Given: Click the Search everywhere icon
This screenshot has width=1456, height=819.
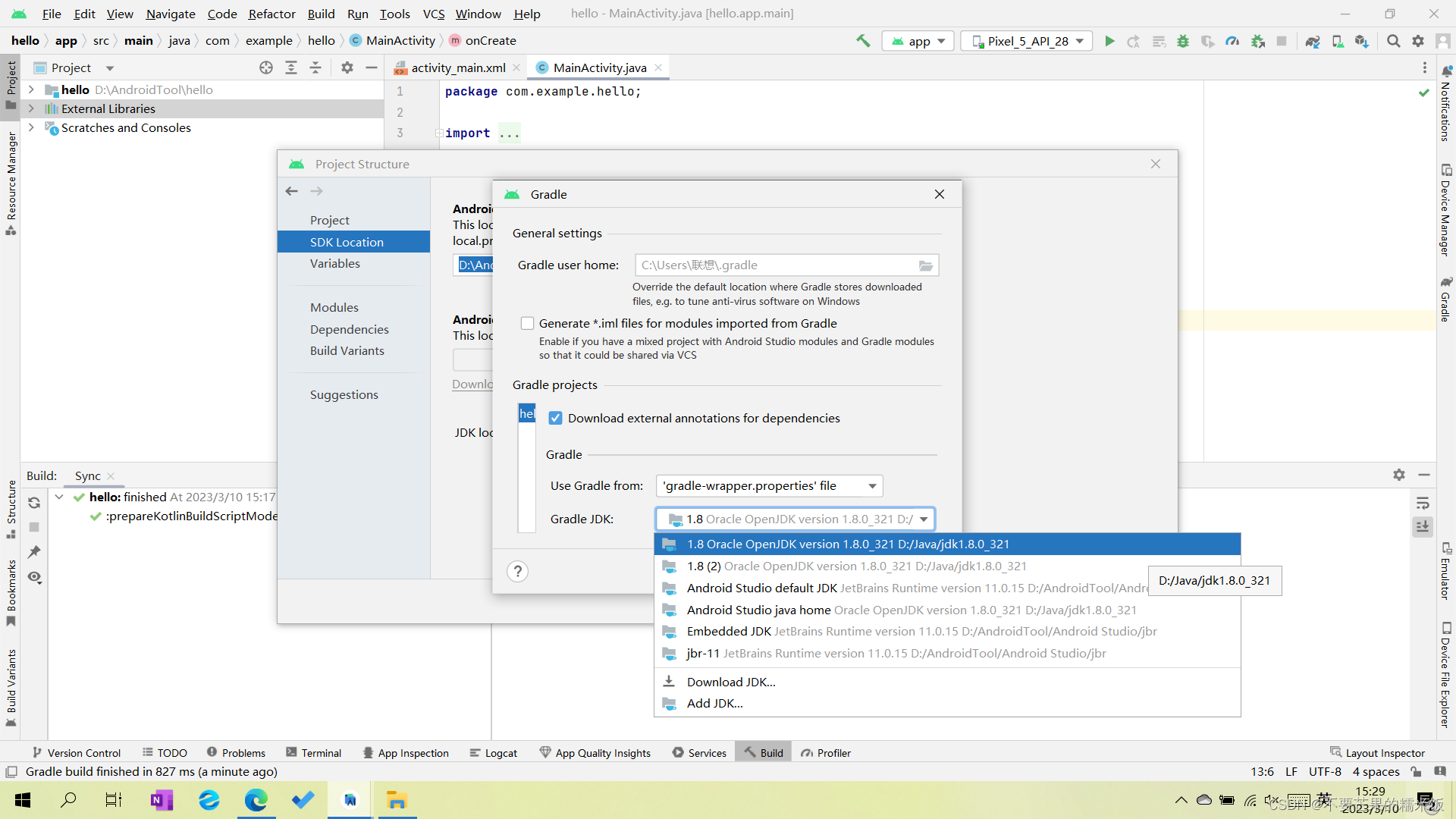Looking at the screenshot, I should pyautogui.click(x=1393, y=41).
